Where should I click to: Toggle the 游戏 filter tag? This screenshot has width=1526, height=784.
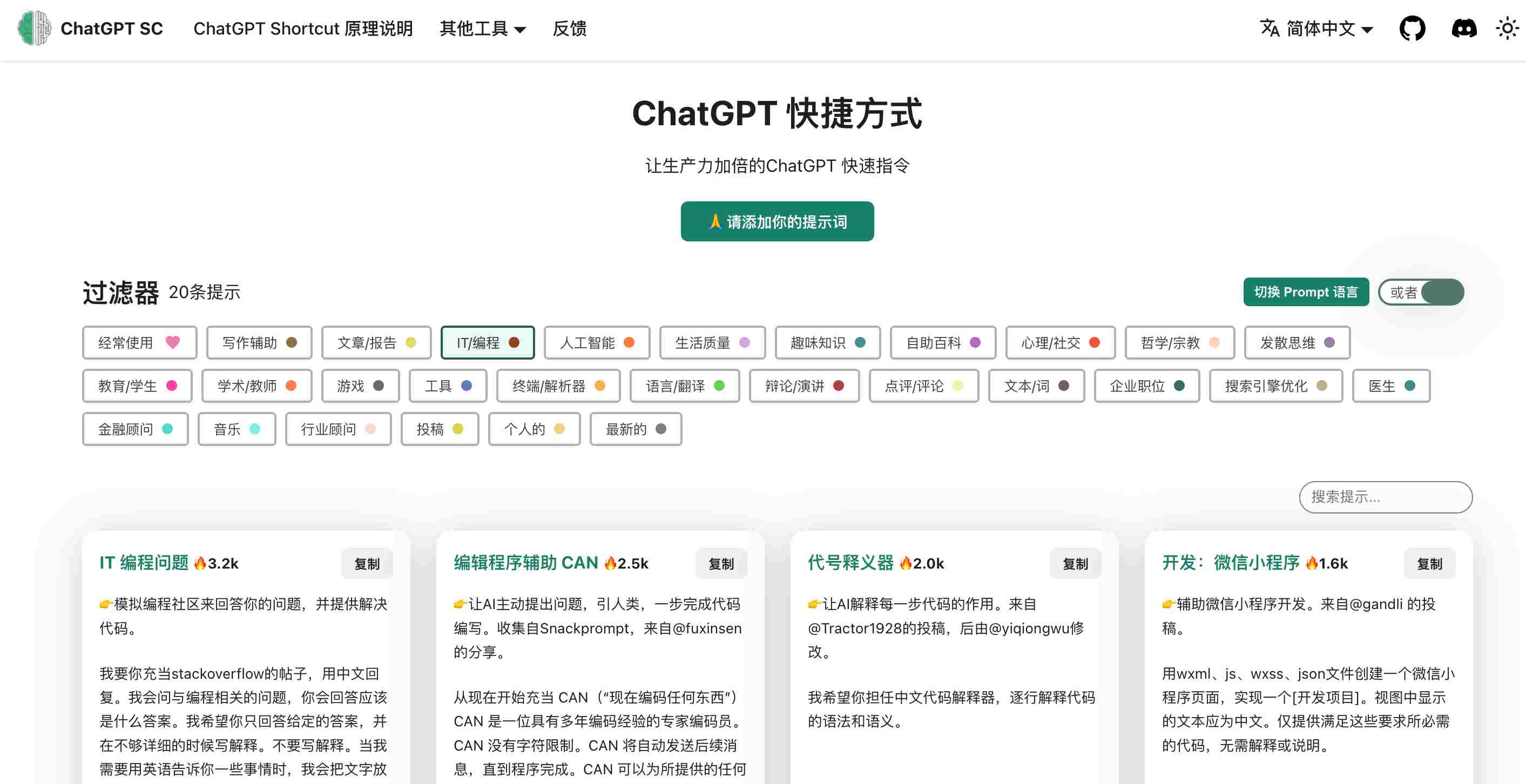pos(360,386)
